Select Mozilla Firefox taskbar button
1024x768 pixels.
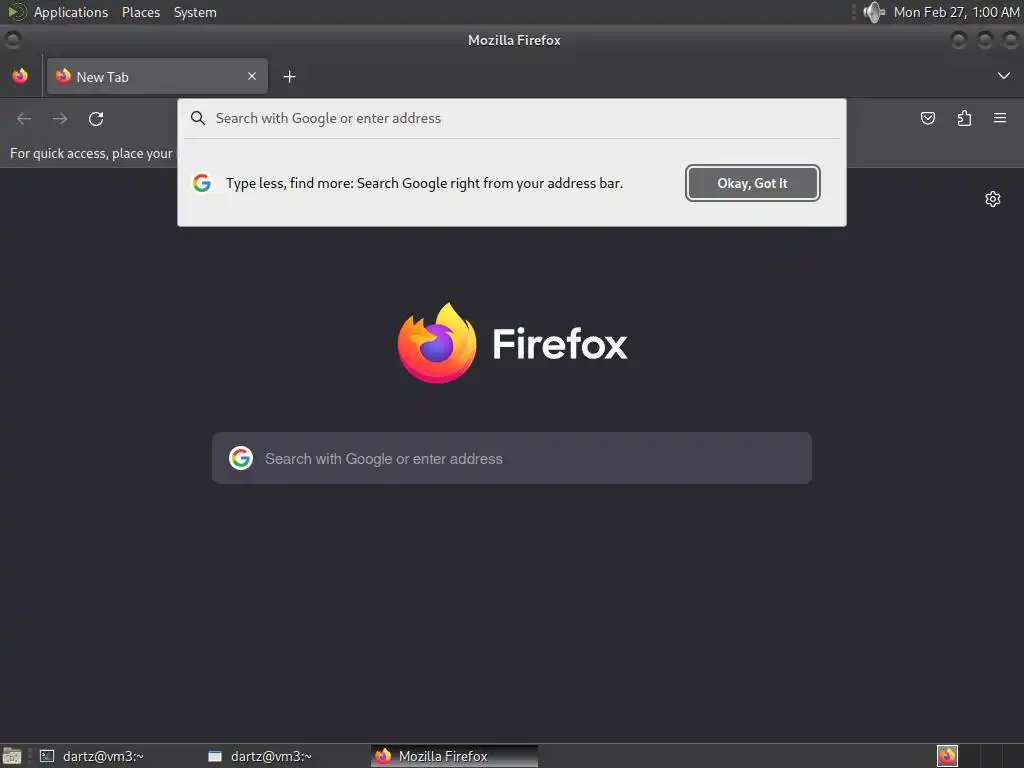pyautogui.click(x=455, y=756)
